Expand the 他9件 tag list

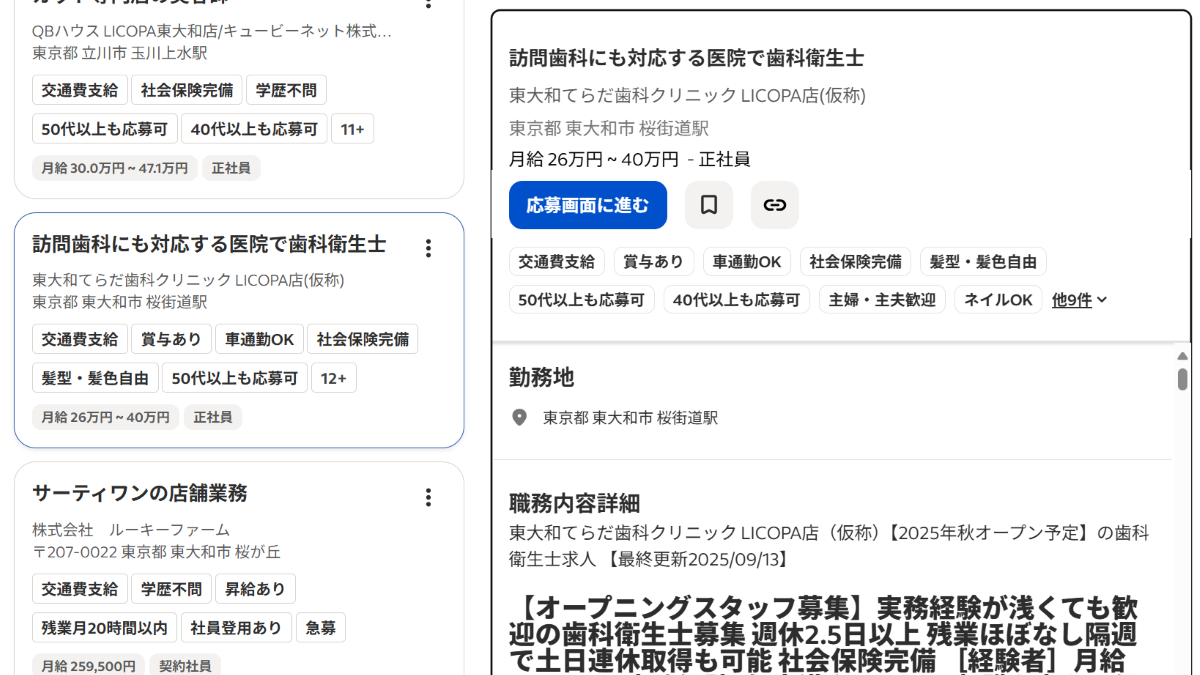(x=1080, y=300)
